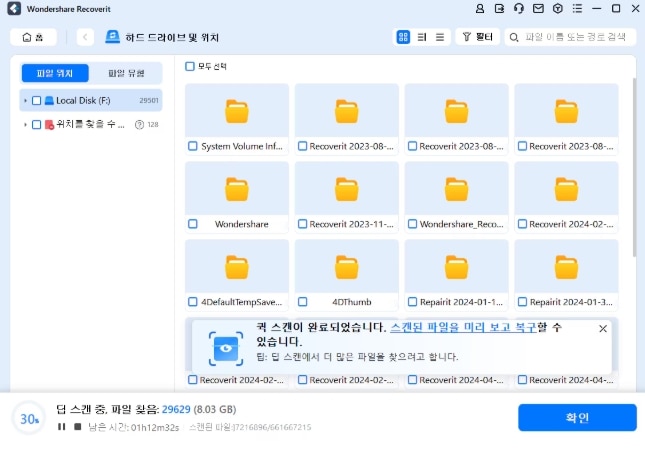Open the System Volume Inf... folder thumbnail
The image size is (645, 453).
point(237,111)
